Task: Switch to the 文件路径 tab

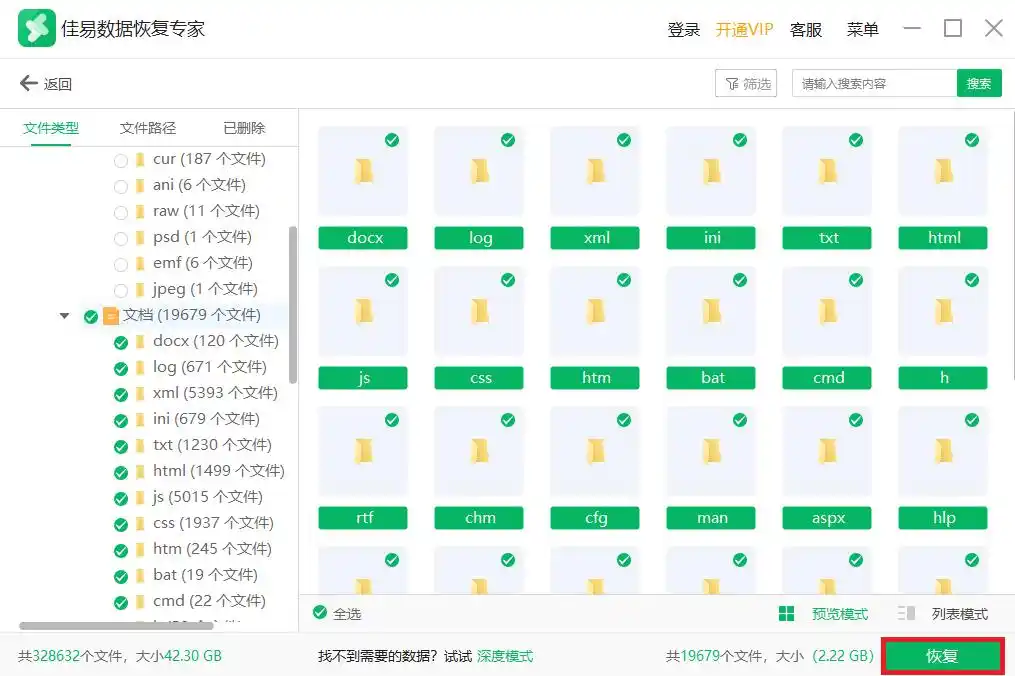Action: (x=148, y=128)
